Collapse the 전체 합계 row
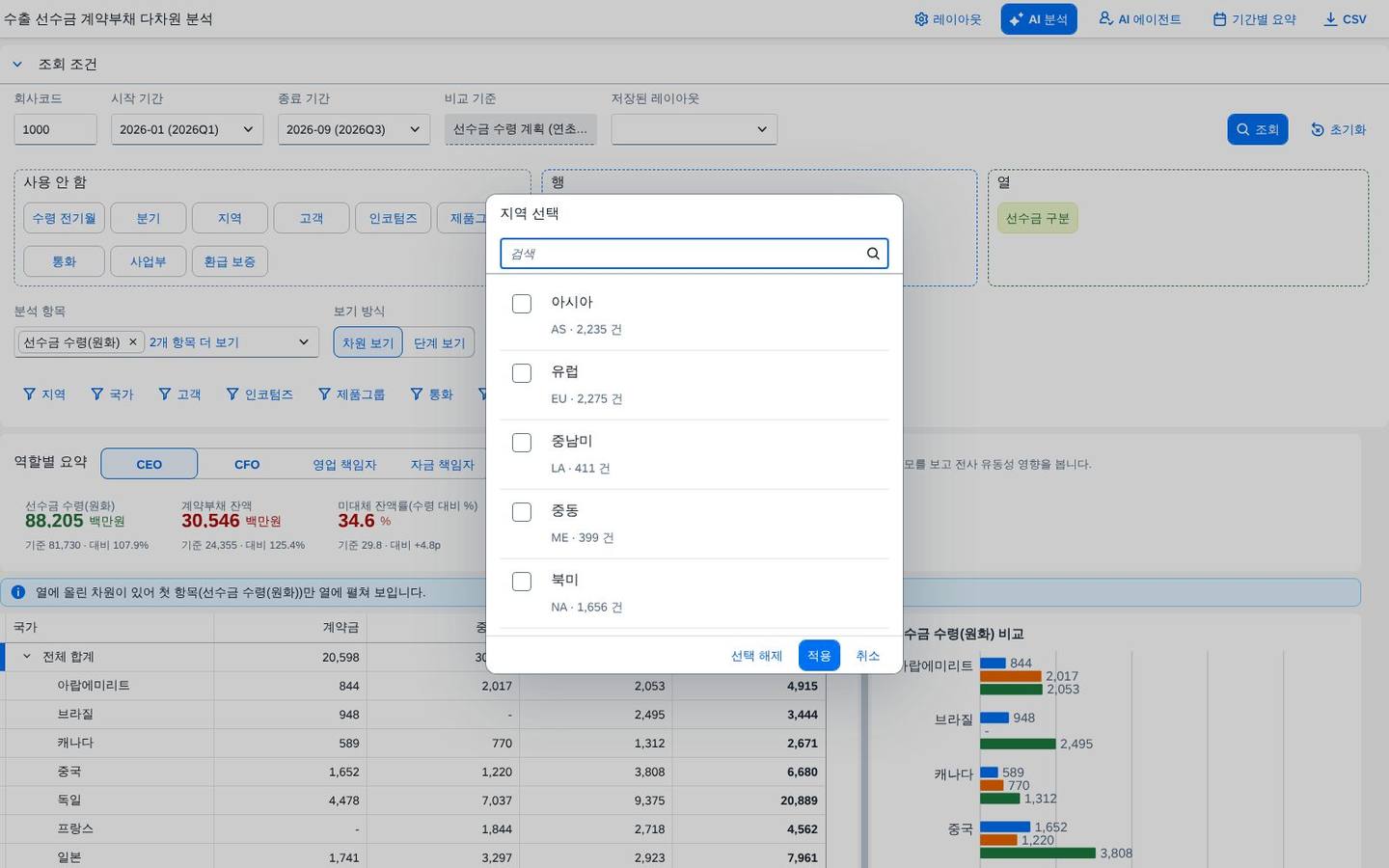1389x868 pixels. coord(27,657)
